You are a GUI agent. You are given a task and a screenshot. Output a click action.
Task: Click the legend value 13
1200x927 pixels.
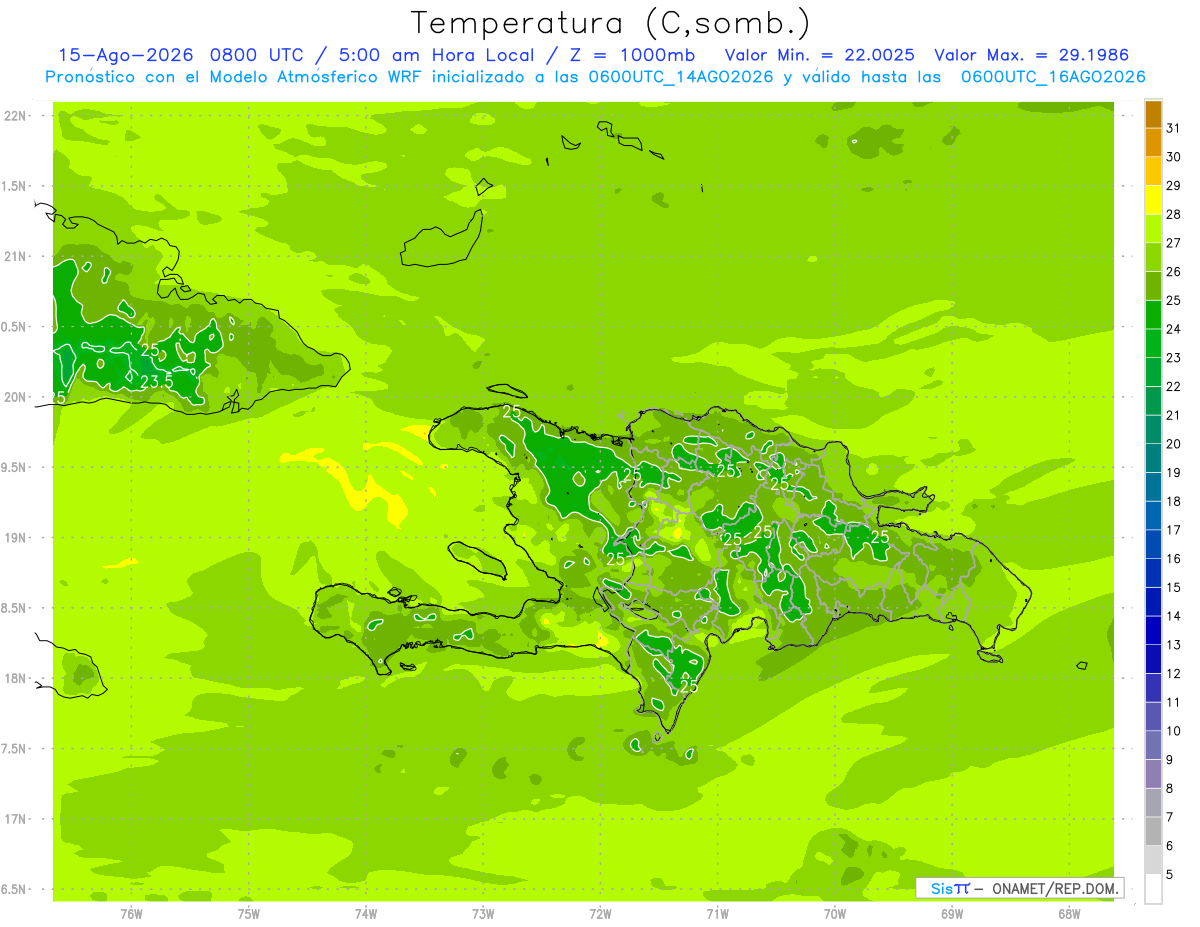click(1174, 645)
